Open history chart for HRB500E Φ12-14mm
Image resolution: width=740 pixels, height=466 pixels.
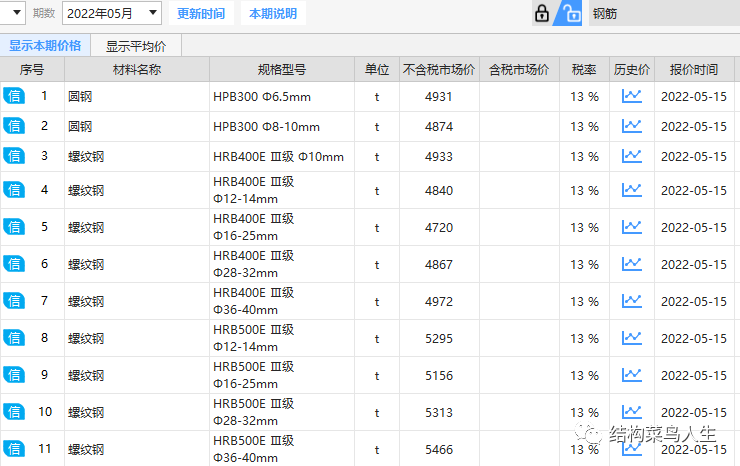(631, 338)
